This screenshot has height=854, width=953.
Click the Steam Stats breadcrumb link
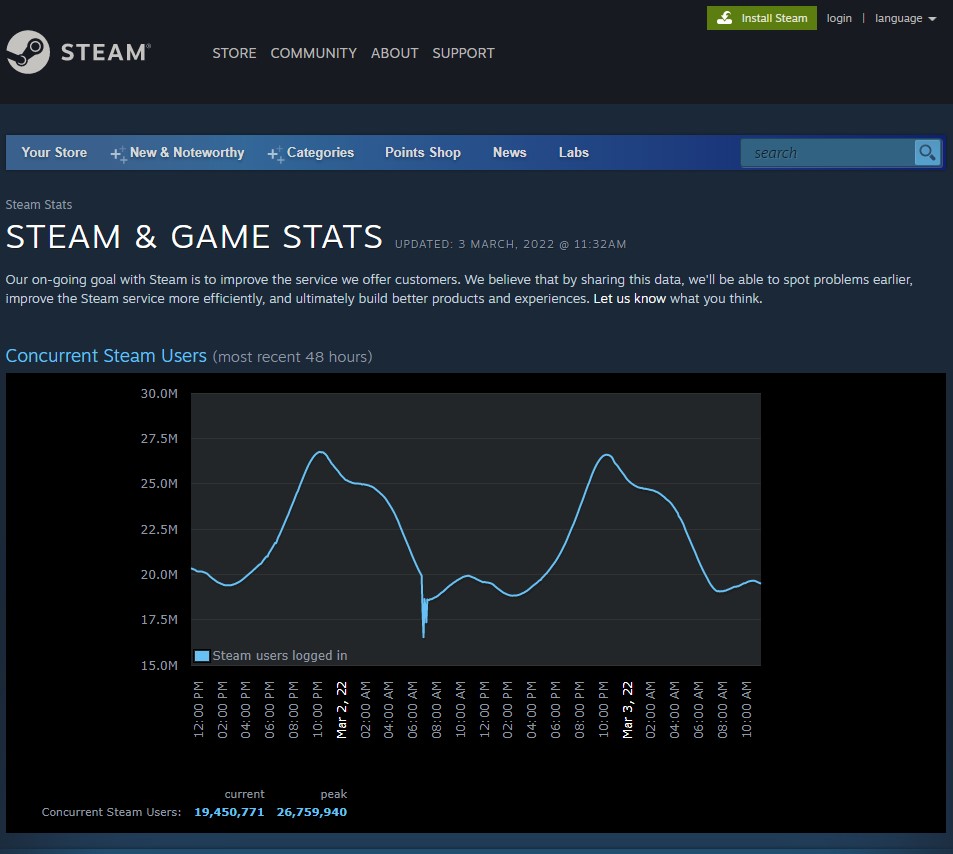[x=39, y=205]
